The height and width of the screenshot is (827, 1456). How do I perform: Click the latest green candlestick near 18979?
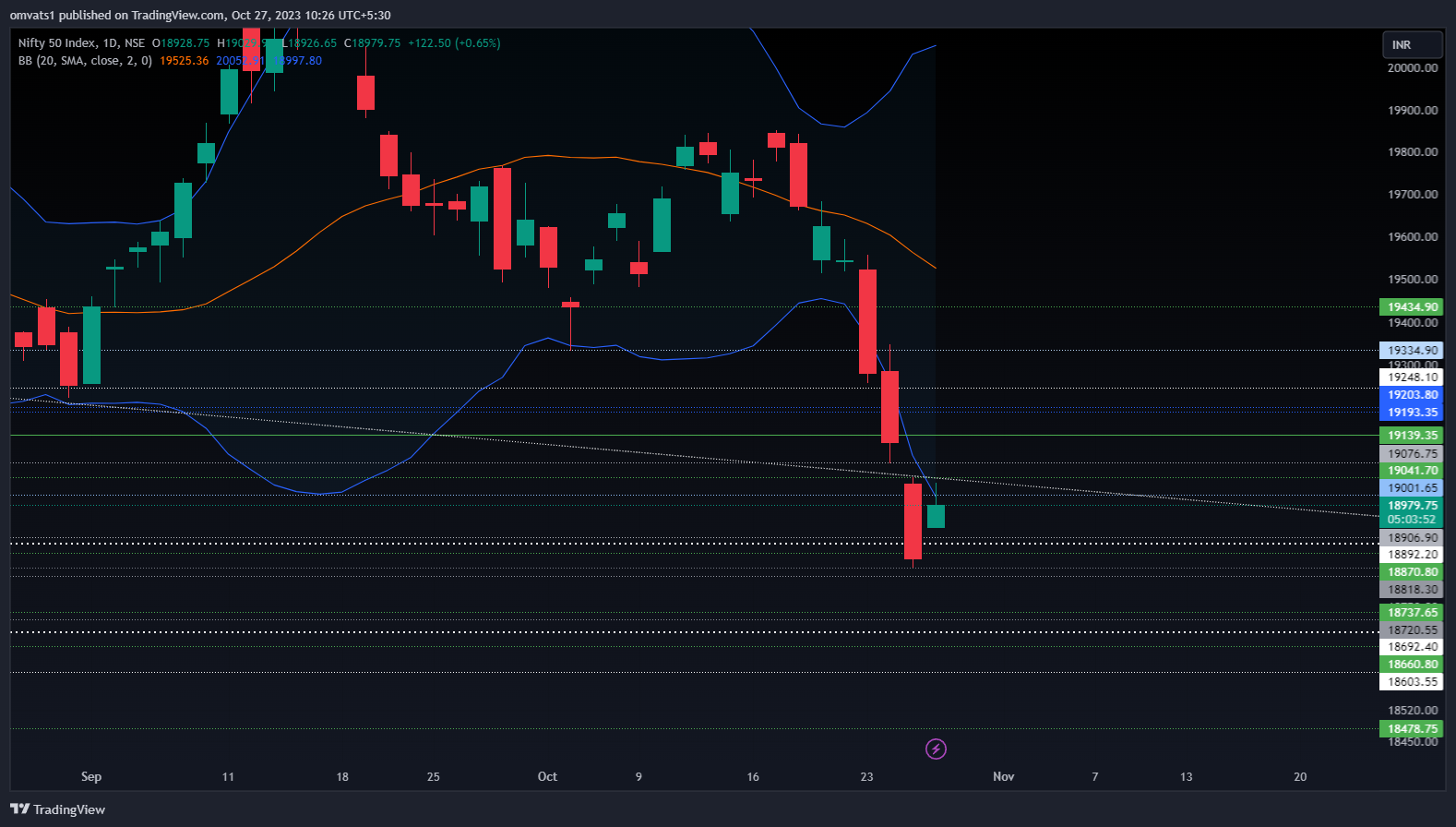(x=936, y=516)
